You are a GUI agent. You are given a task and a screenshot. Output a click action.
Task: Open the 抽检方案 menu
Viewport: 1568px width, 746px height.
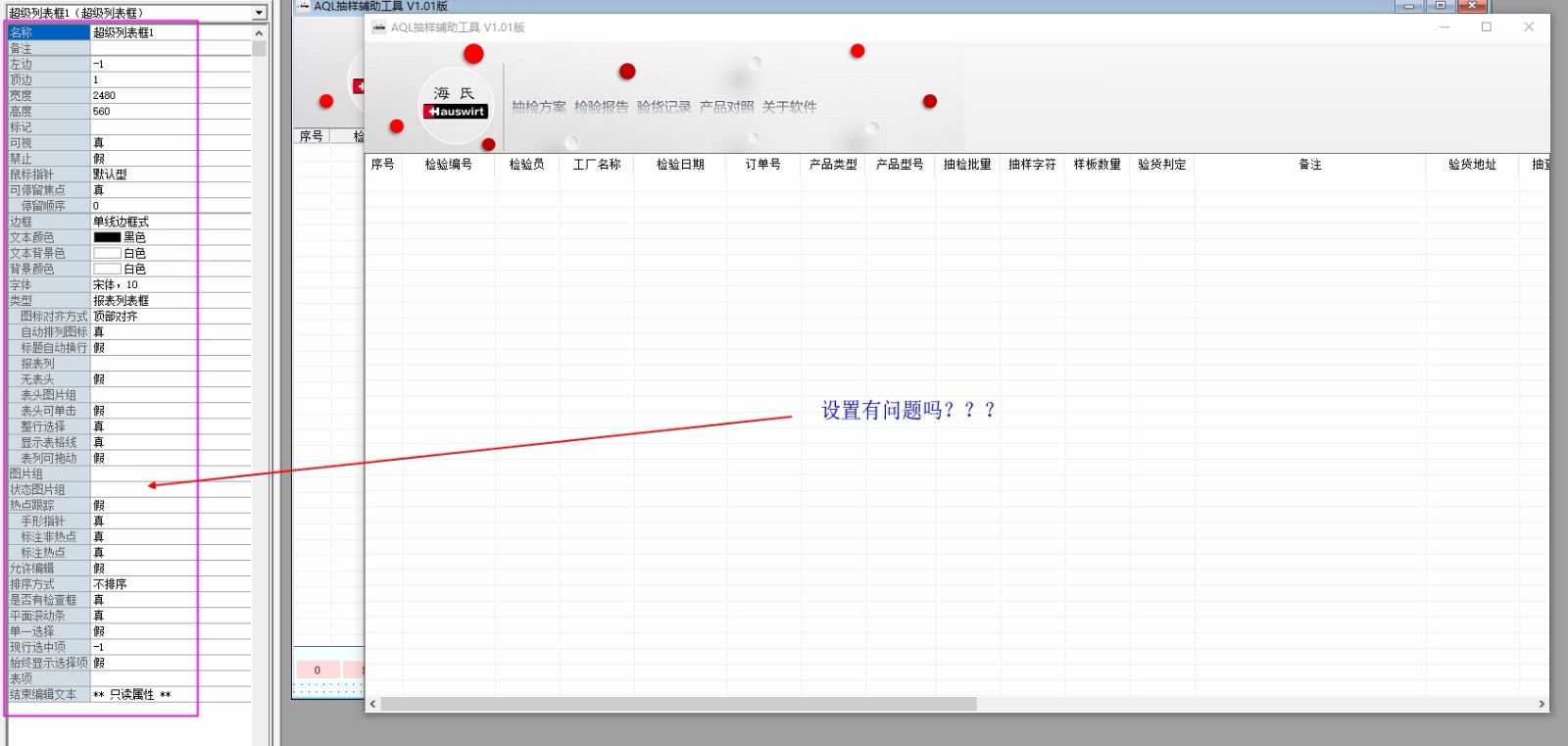click(x=538, y=107)
